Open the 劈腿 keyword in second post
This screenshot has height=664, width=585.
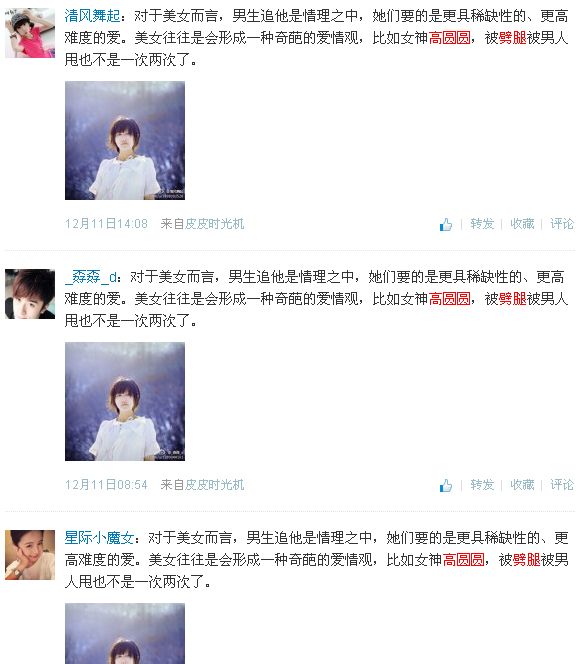513,299
